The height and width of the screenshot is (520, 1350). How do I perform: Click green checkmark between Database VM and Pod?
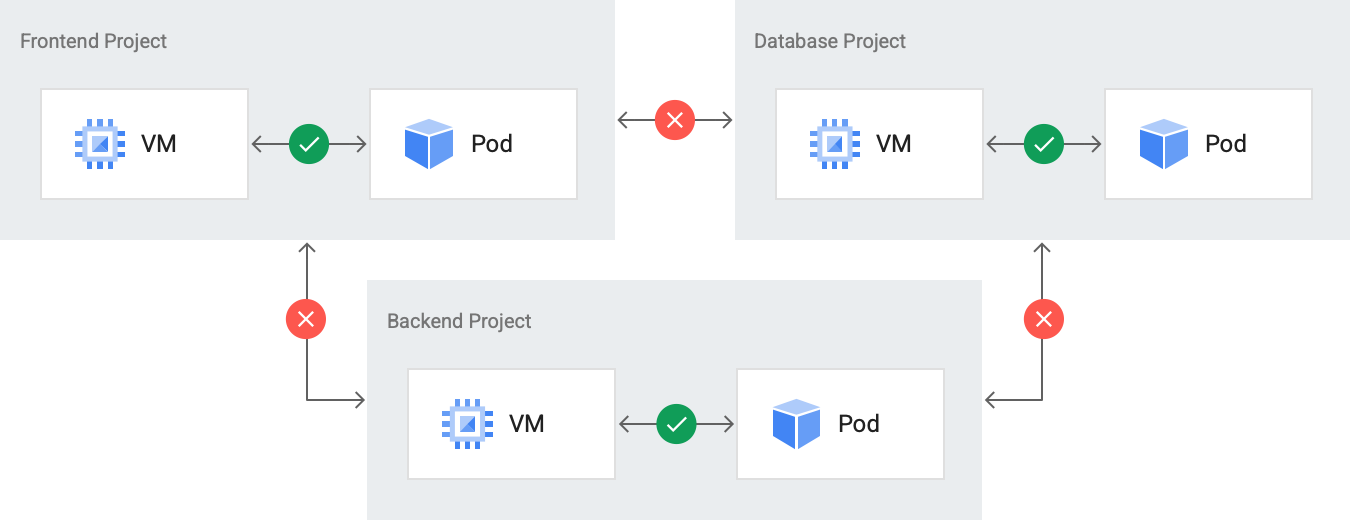tap(1044, 144)
